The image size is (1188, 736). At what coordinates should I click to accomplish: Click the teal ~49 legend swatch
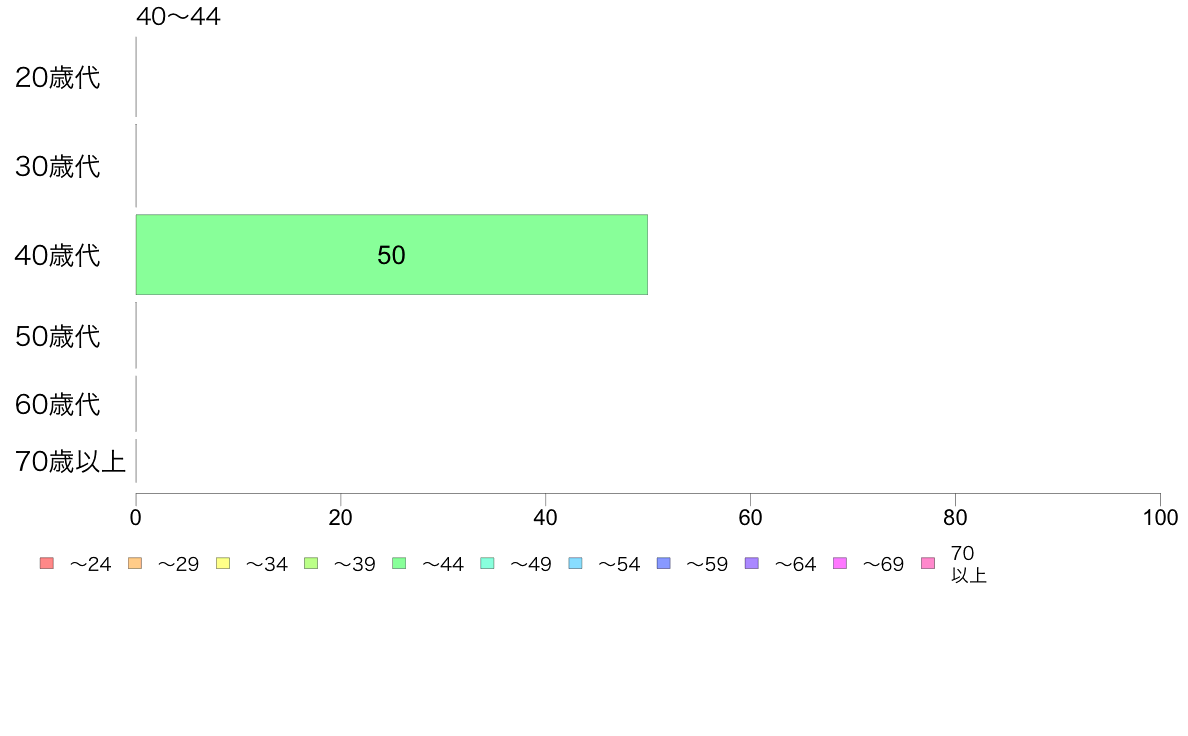487,563
